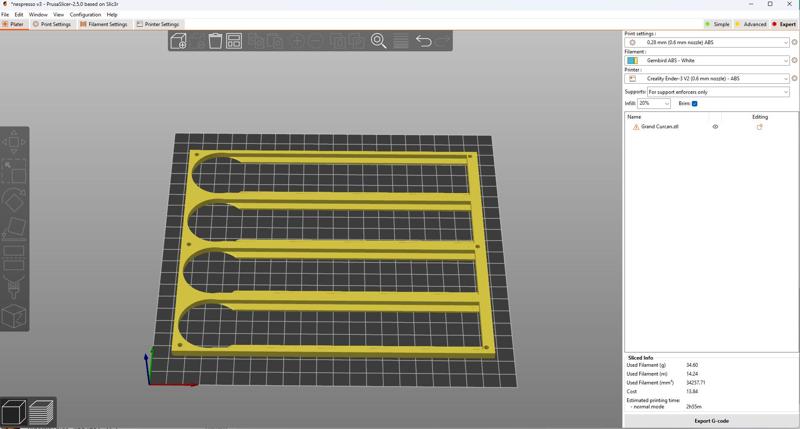Open the Edit menu

tap(19, 15)
